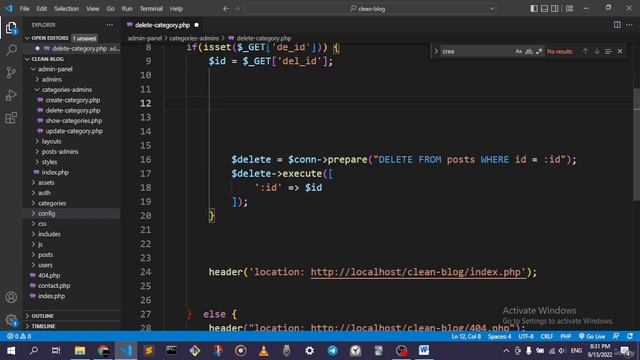This screenshot has height=360, width=640.
Task: Toggle the primary side bar layout button
Action: tap(534, 9)
